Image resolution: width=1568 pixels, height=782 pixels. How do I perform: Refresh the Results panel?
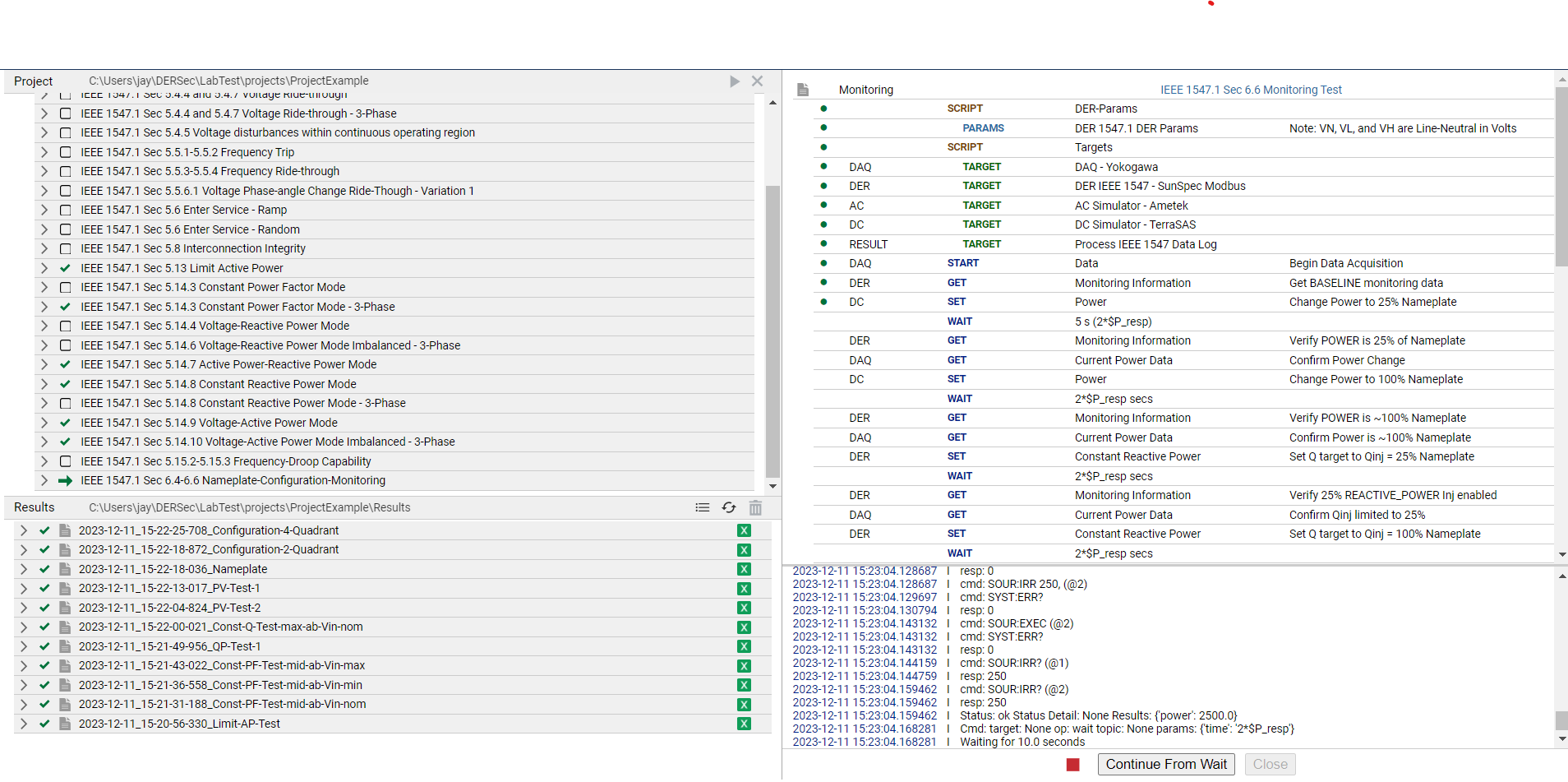729,508
